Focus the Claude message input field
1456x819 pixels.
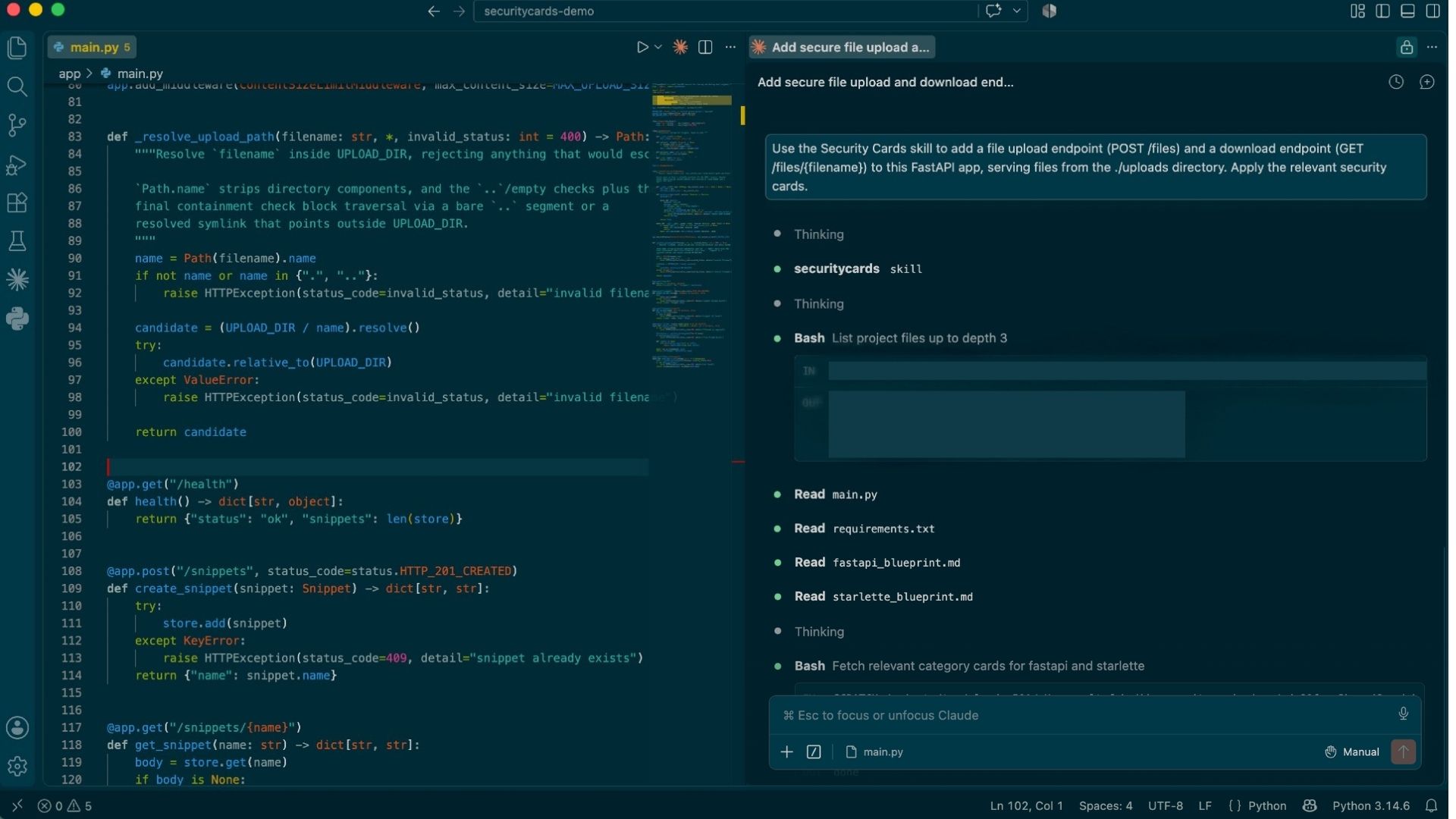pyautogui.click(x=1084, y=715)
